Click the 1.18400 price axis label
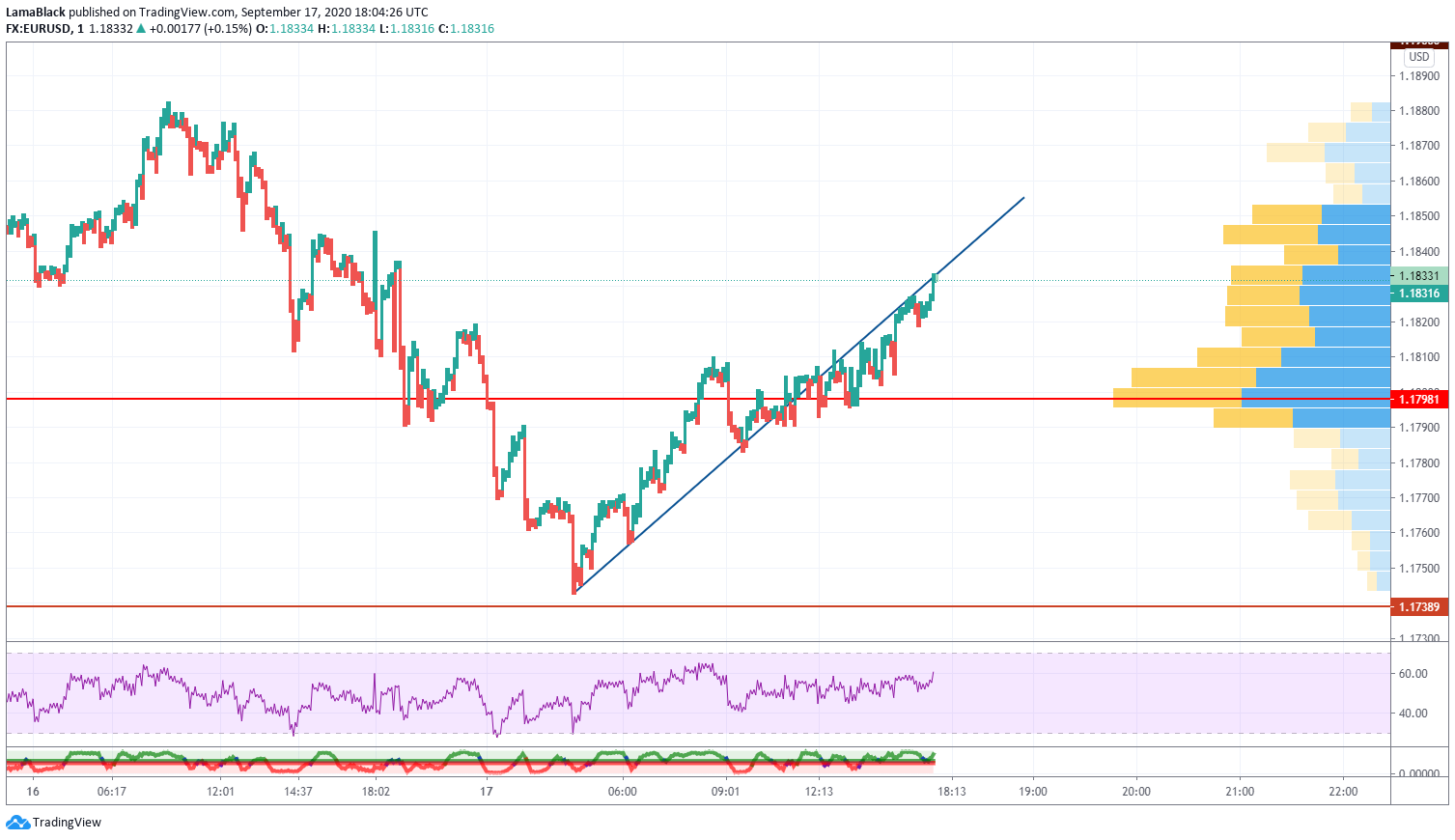The height and width of the screenshot is (840, 1455). tap(1419, 252)
